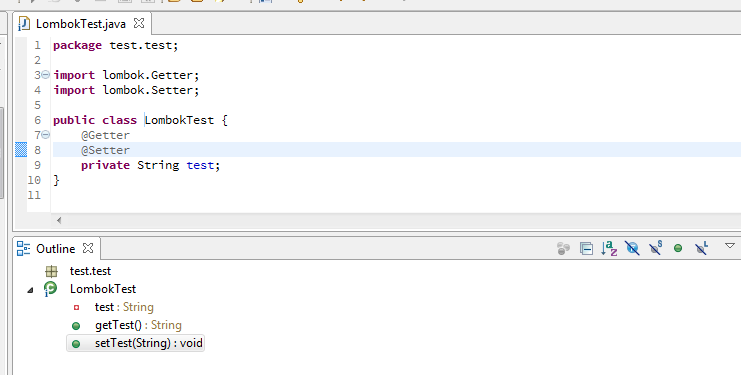
Task: Close the Outline view
Action: click(x=88, y=248)
